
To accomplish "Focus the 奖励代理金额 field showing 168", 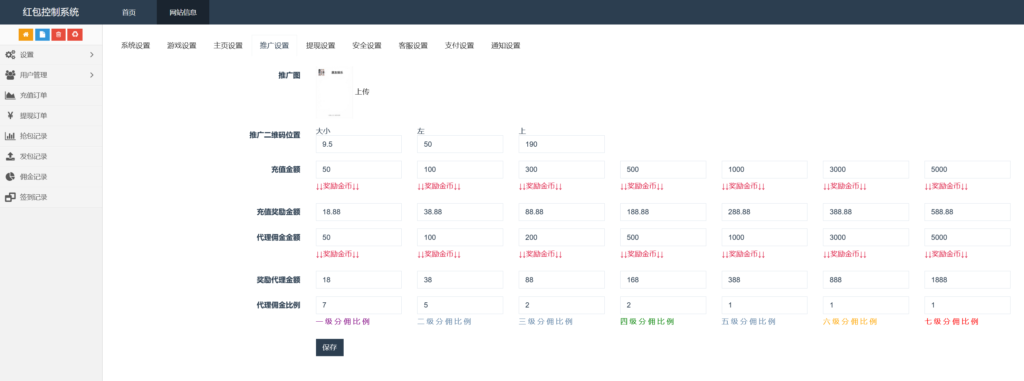I will [663, 280].
